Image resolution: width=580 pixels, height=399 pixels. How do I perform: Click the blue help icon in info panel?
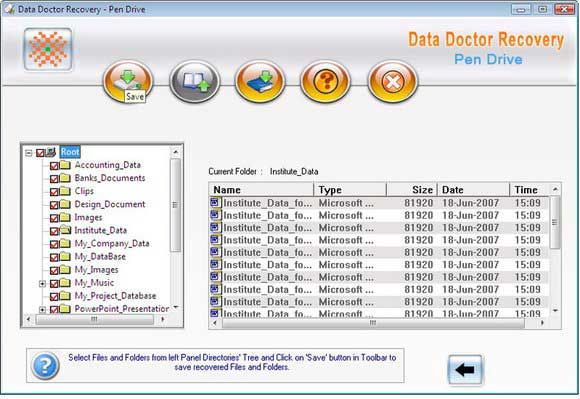[x=45, y=365]
